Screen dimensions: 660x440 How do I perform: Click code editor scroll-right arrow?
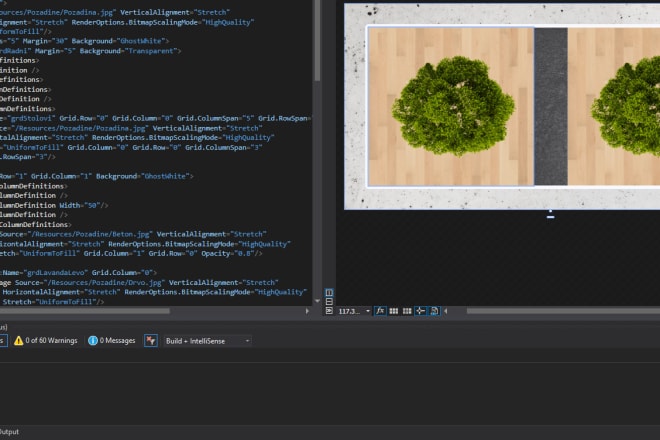(x=307, y=311)
